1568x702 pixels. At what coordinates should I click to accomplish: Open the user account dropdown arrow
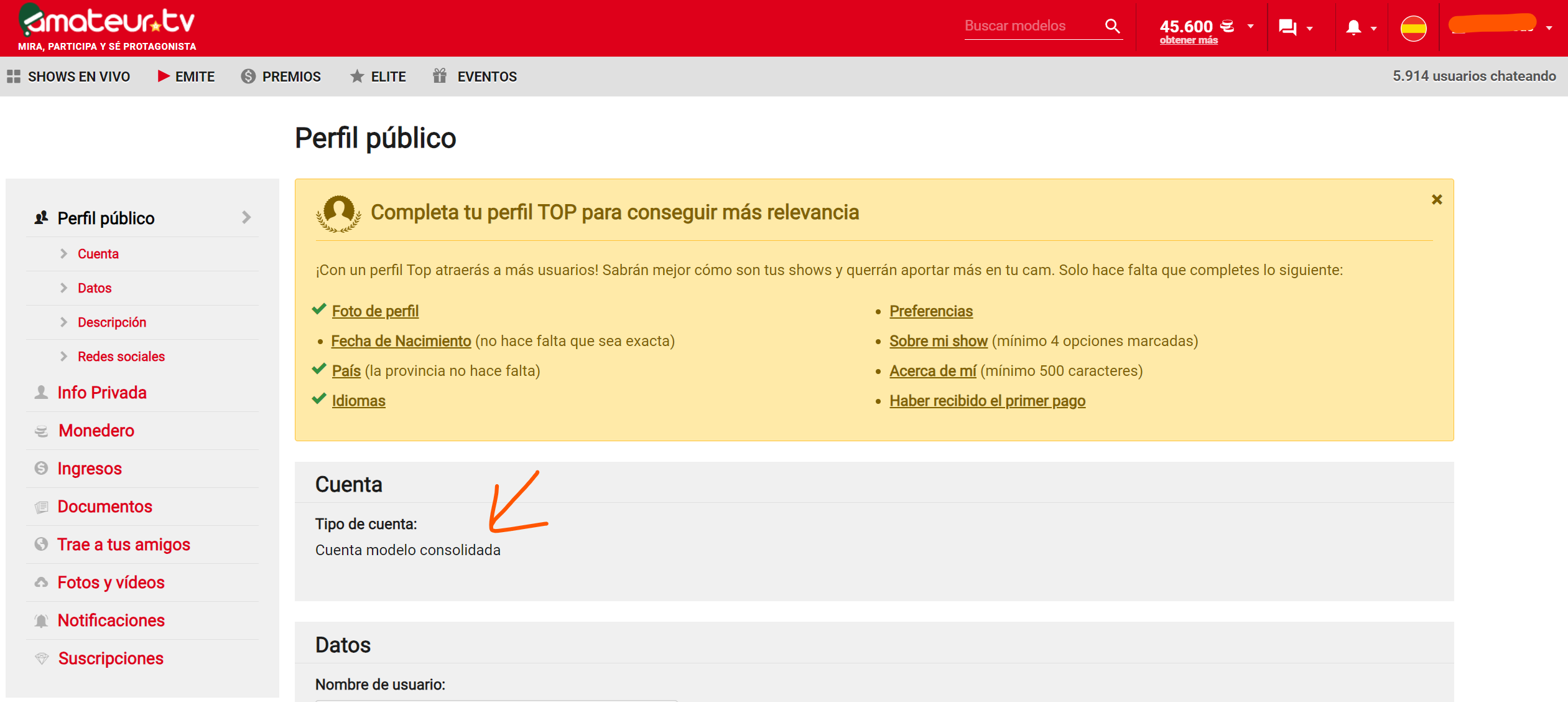coord(1549,28)
